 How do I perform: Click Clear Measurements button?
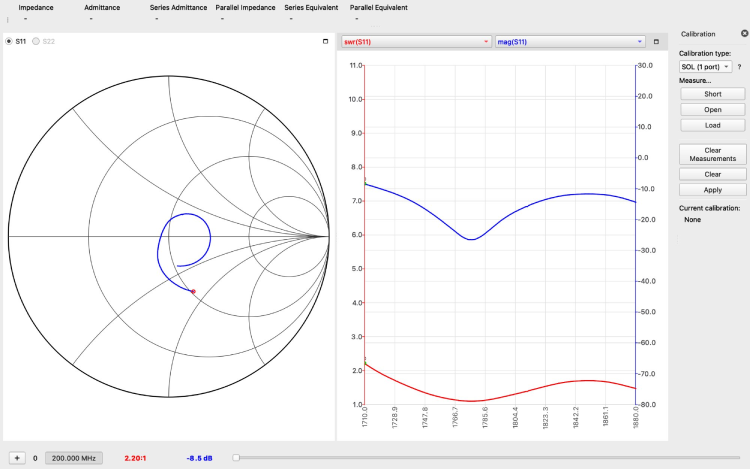coord(712,154)
